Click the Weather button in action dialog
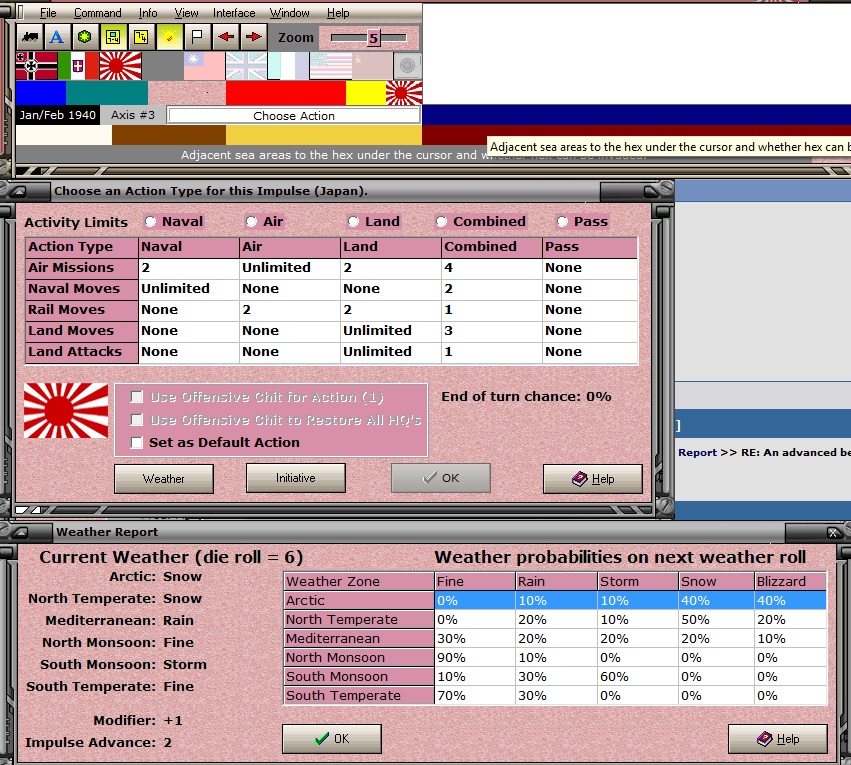Image resolution: width=851 pixels, height=765 pixels. pyautogui.click(x=164, y=479)
